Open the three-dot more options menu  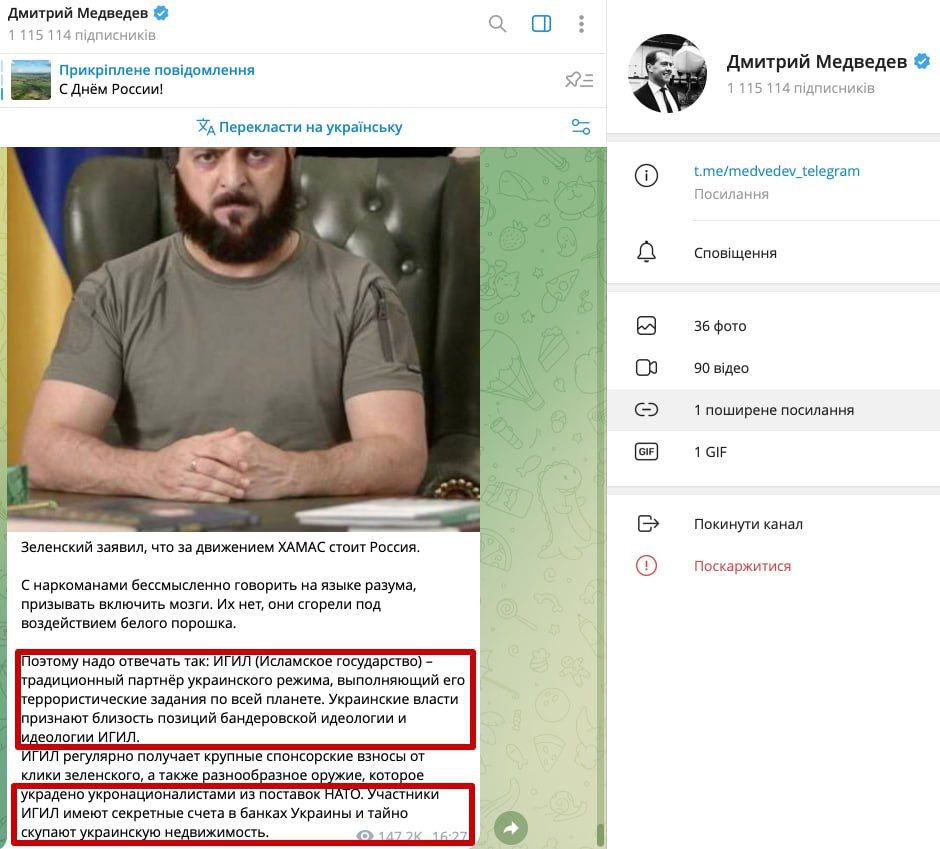click(581, 24)
